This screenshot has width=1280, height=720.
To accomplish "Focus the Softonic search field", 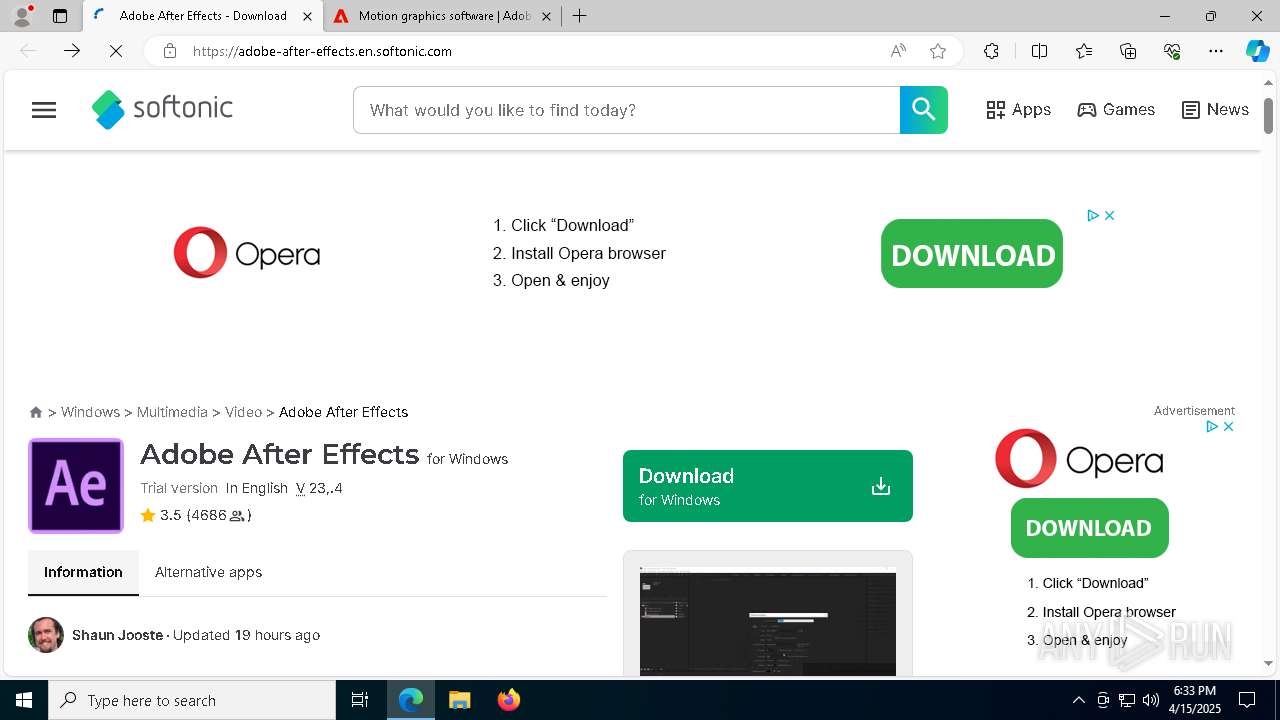I will (627, 110).
